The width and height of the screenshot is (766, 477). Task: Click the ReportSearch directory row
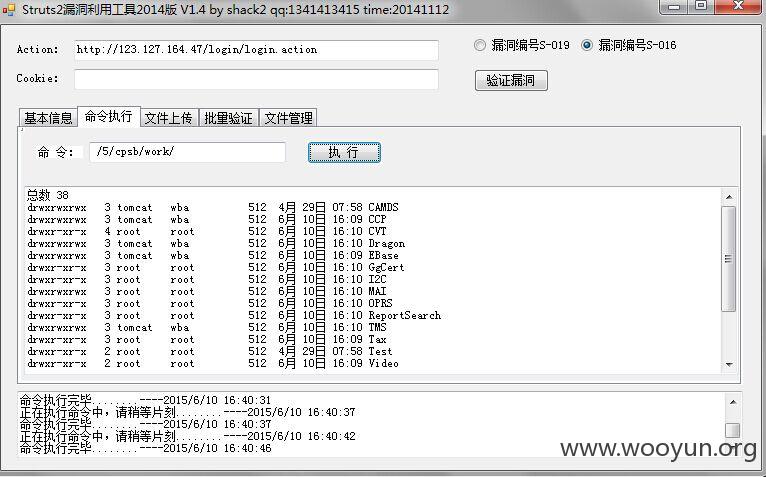(234, 315)
